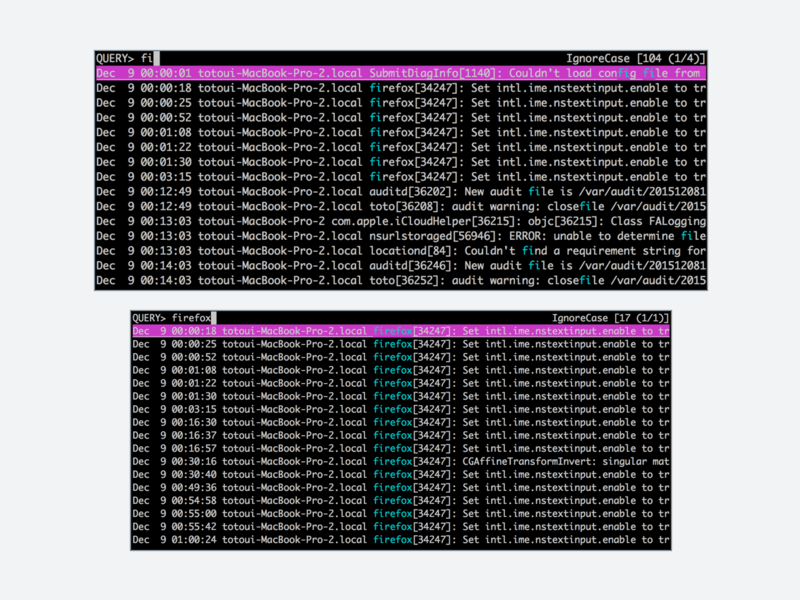This screenshot has width=800, height=600.
Task: Select the 00:03:15 line in the 'firefox' query terminal
Action: (x=401, y=409)
